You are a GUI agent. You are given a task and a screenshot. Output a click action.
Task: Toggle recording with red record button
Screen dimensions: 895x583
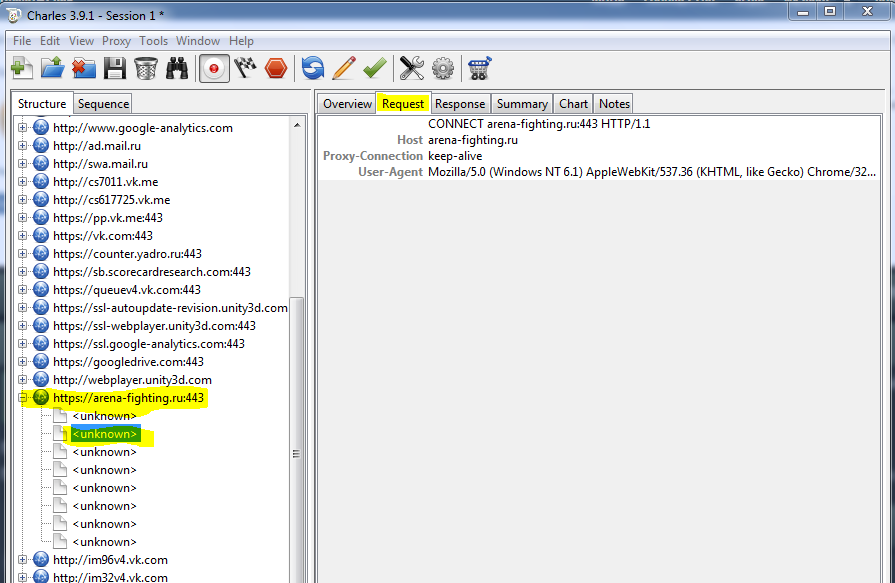[x=214, y=69]
